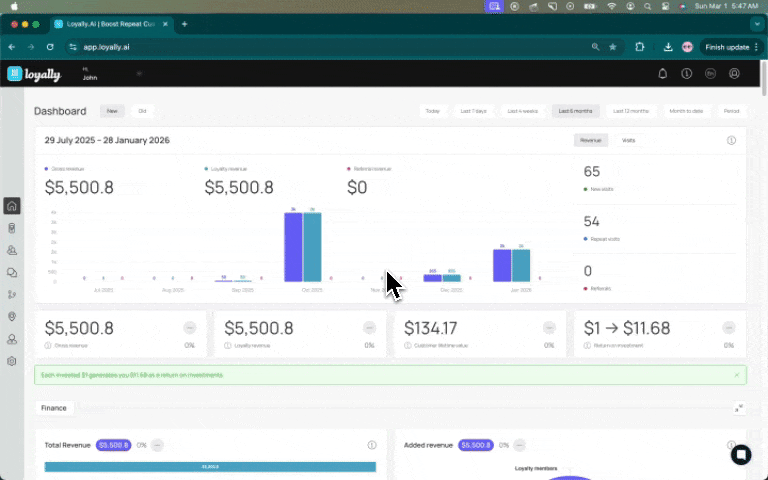Screen dimensions: 768x480
Task: Select the Last 12 months range
Action: point(631,111)
